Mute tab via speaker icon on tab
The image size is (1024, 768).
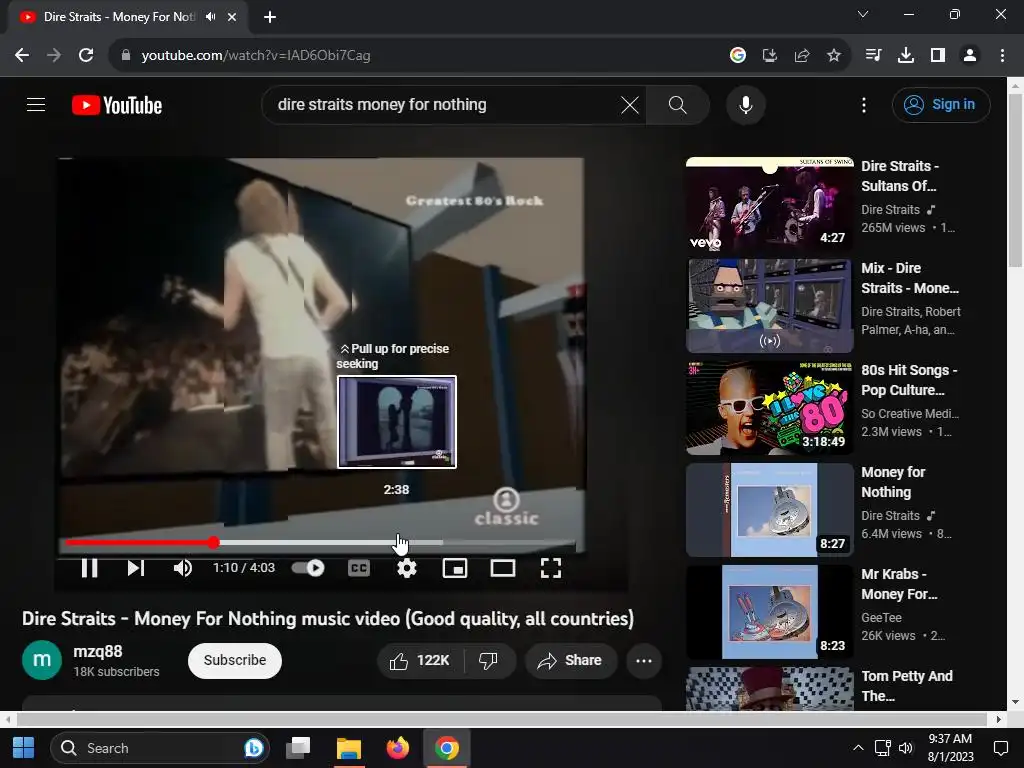pyautogui.click(x=210, y=17)
